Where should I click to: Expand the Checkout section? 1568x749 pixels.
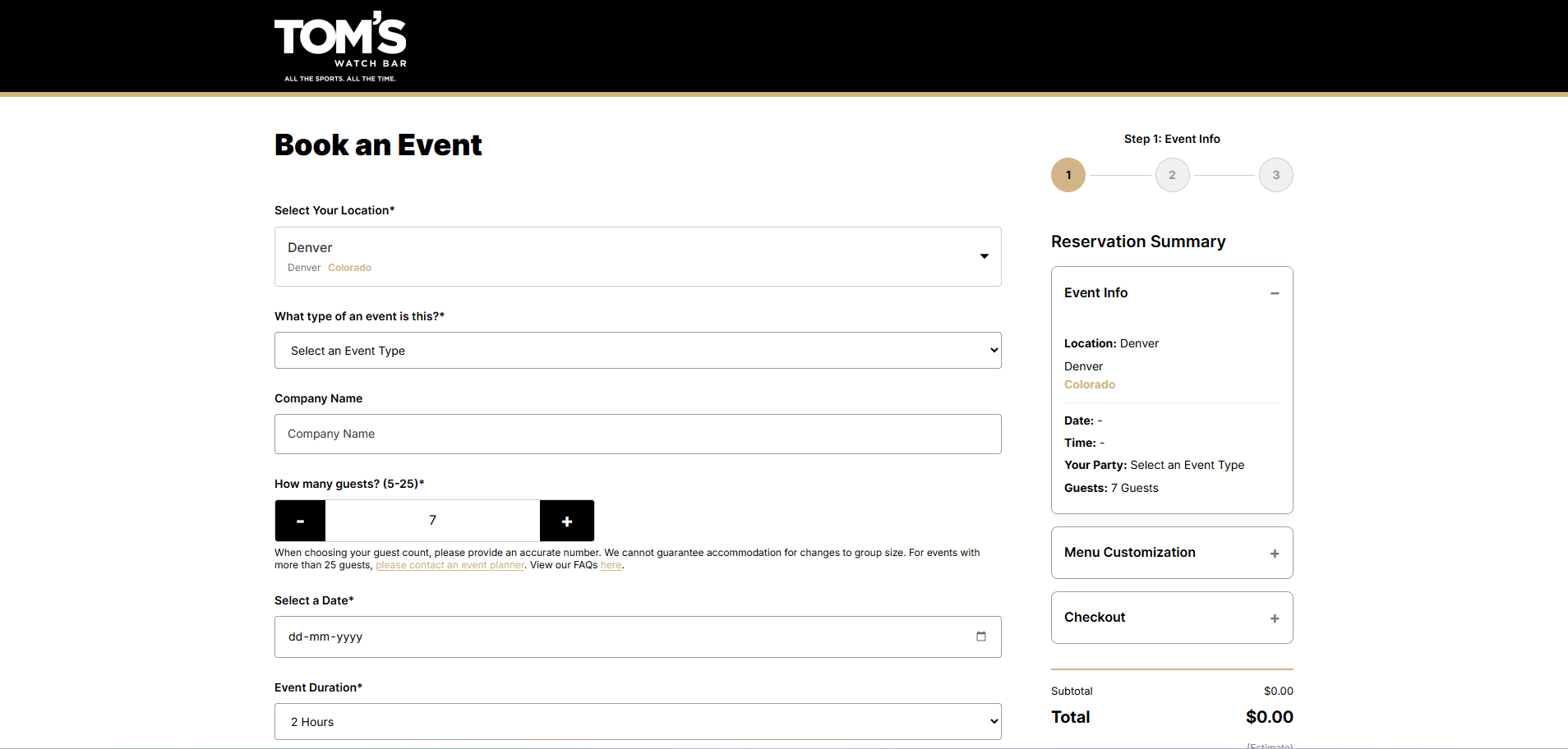click(x=1274, y=618)
